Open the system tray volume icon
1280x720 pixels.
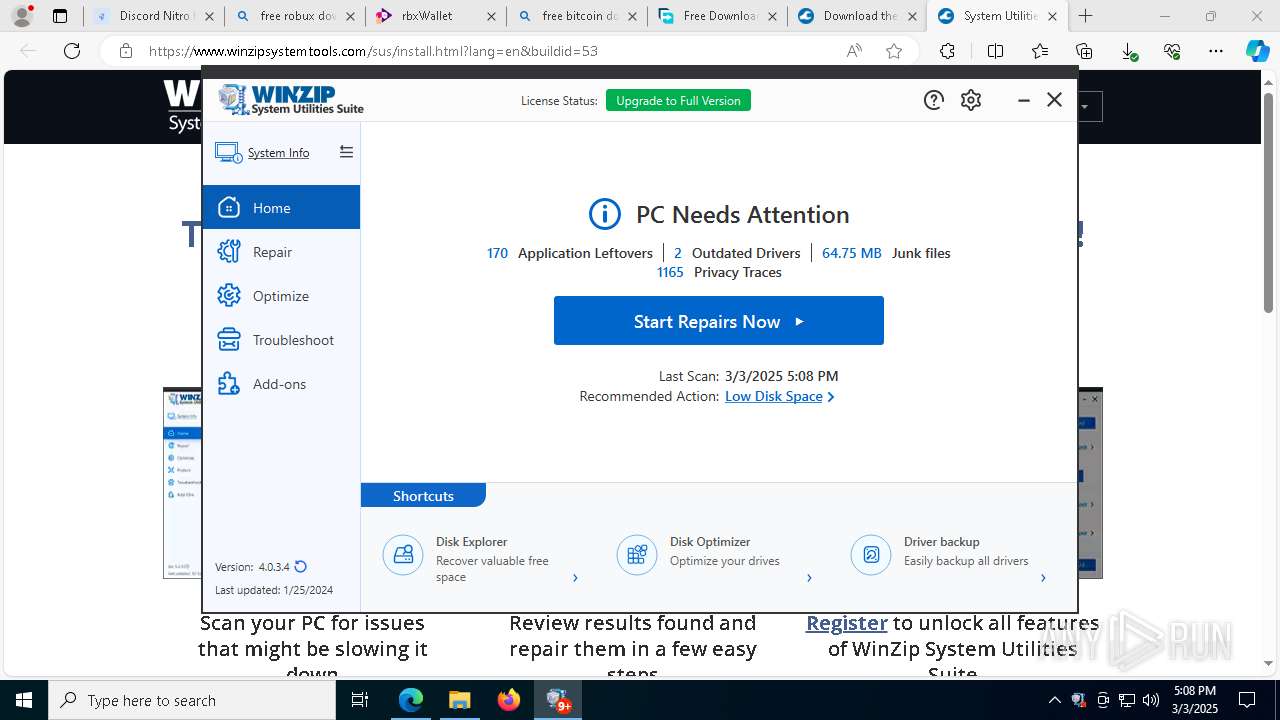pyautogui.click(x=1151, y=700)
